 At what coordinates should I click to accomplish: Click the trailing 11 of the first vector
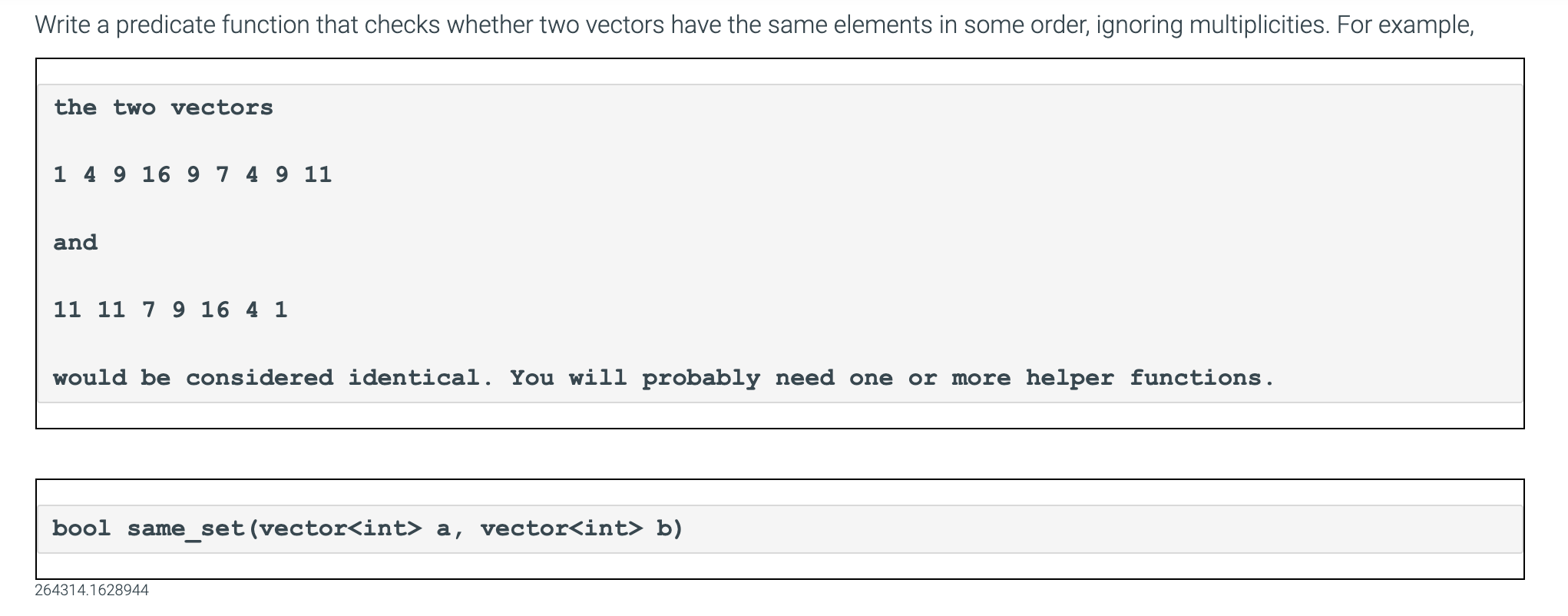point(318,175)
